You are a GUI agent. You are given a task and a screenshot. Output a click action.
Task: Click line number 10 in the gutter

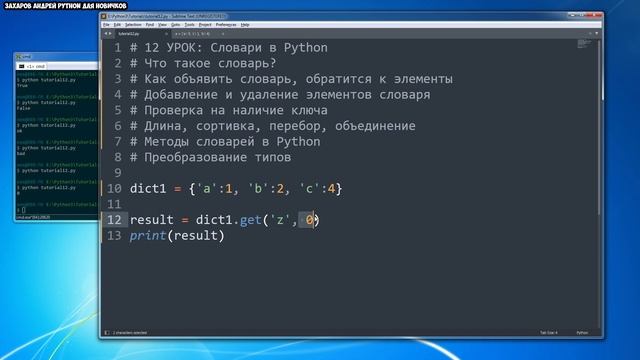[x=114, y=189]
